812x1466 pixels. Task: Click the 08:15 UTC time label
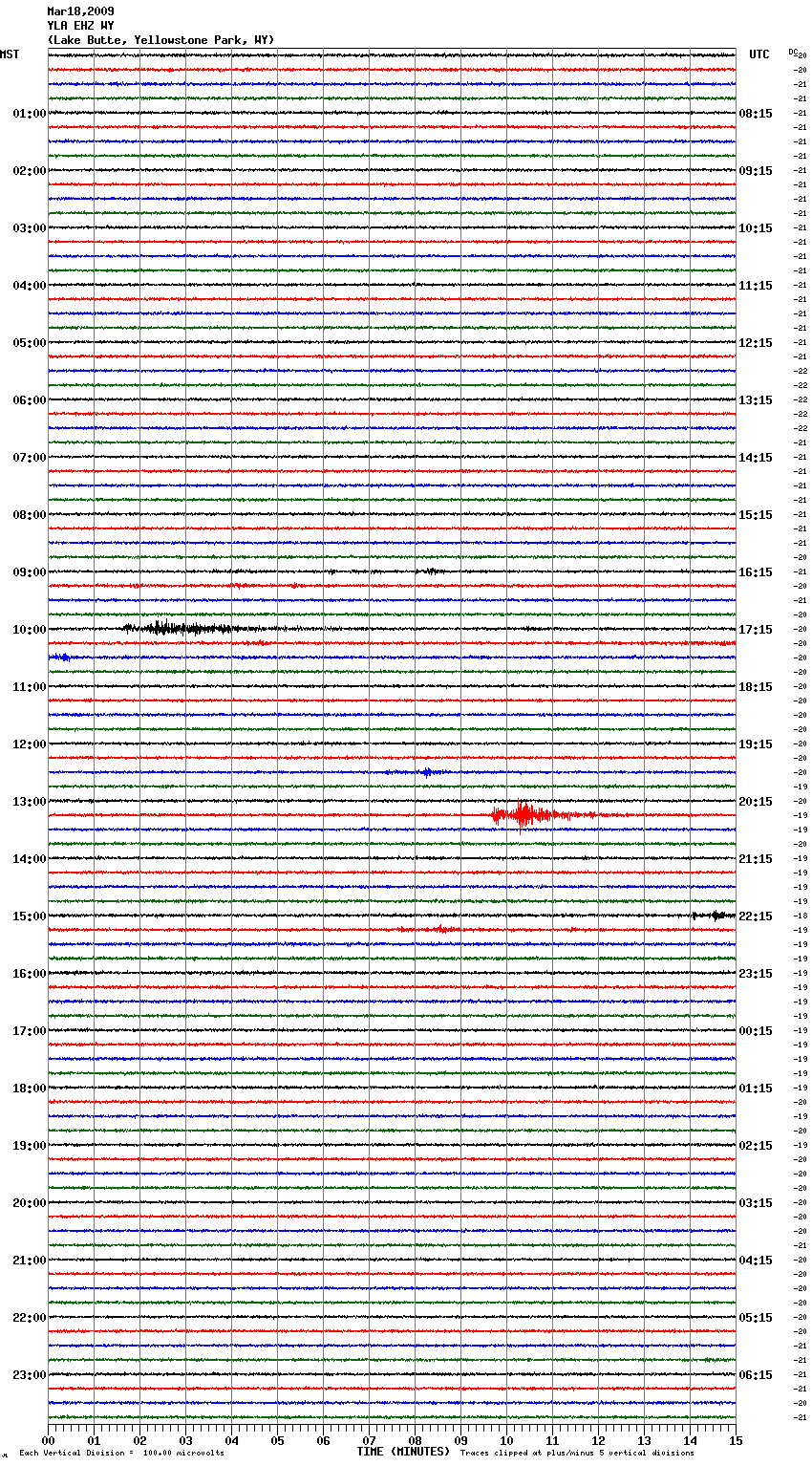(x=756, y=114)
